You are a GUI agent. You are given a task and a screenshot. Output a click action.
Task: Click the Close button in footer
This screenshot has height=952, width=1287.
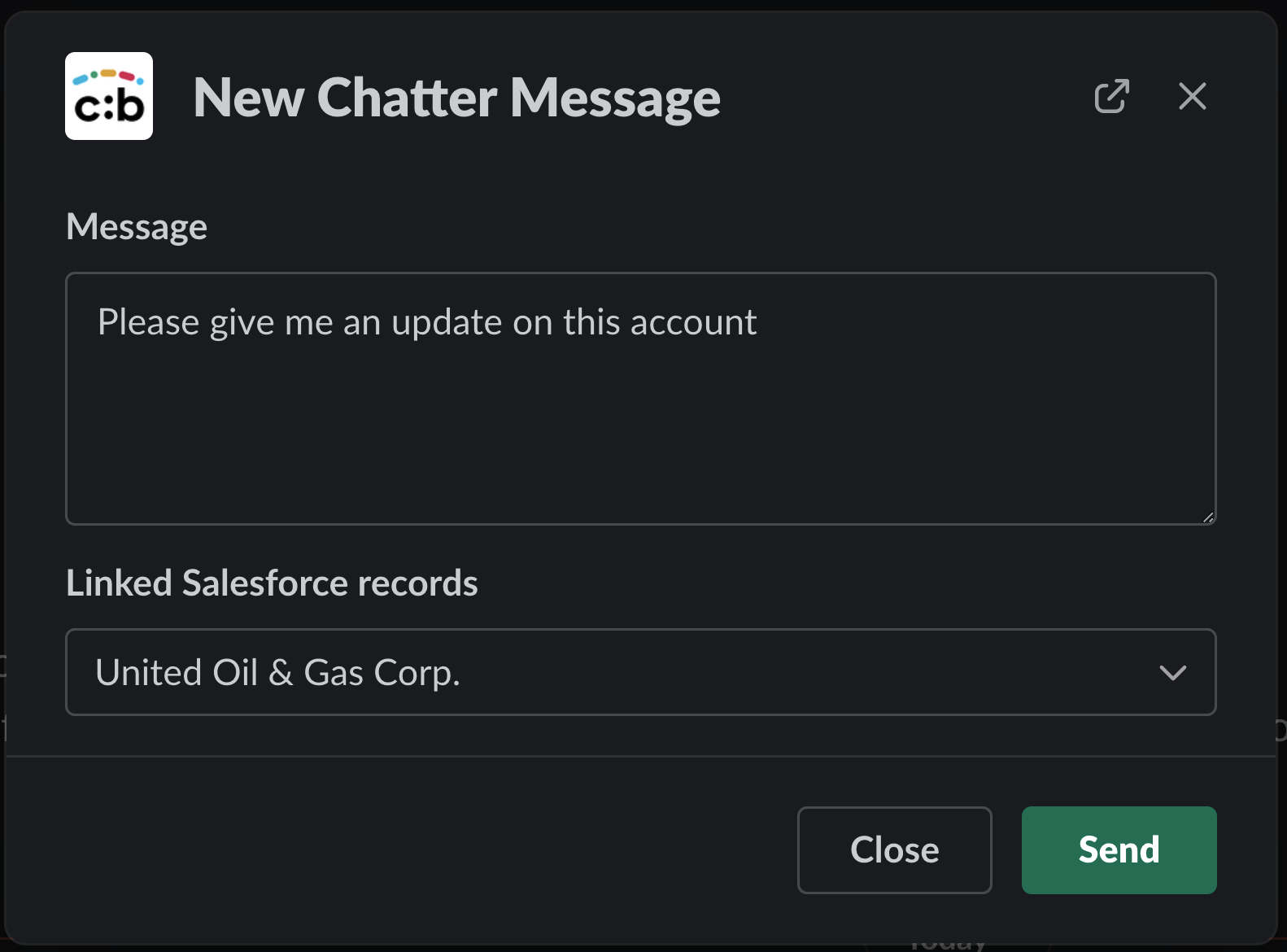pos(894,850)
